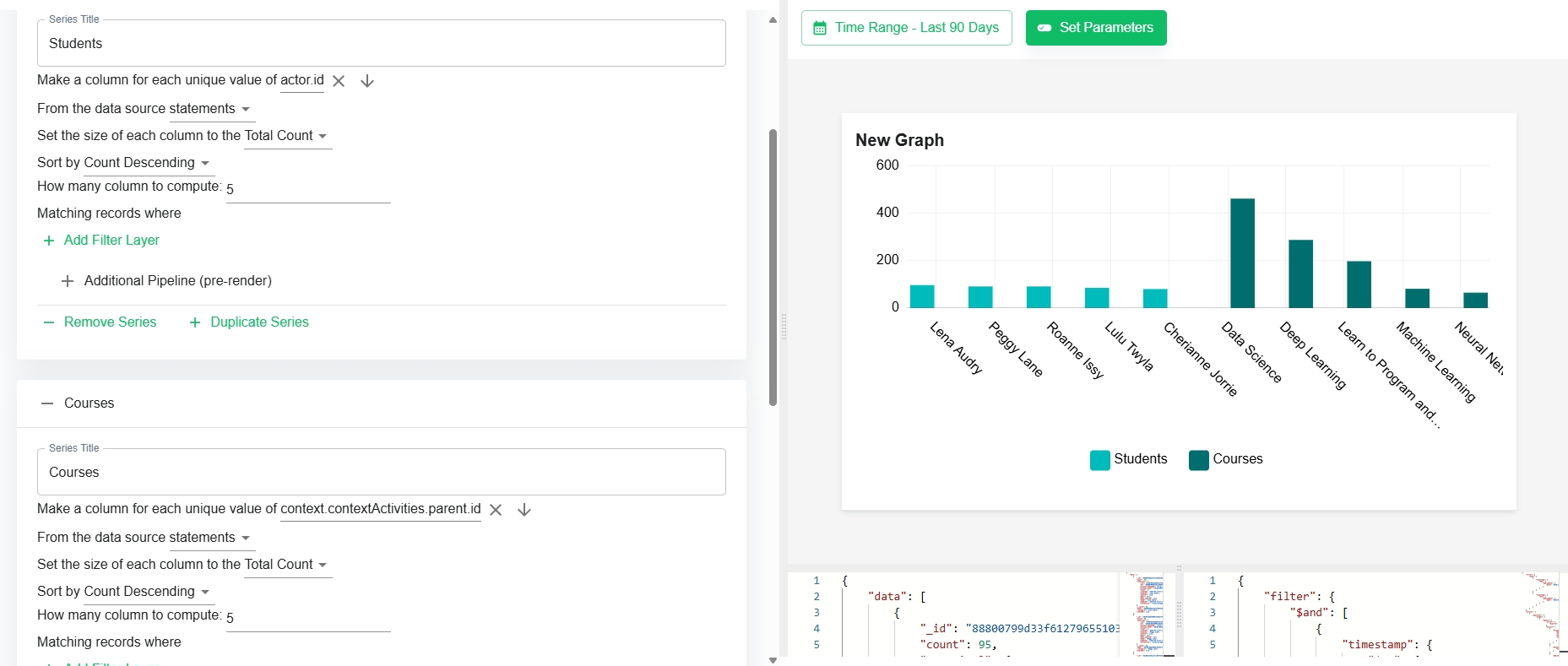Click the down arrow beside the parent.id field

pos(524,510)
